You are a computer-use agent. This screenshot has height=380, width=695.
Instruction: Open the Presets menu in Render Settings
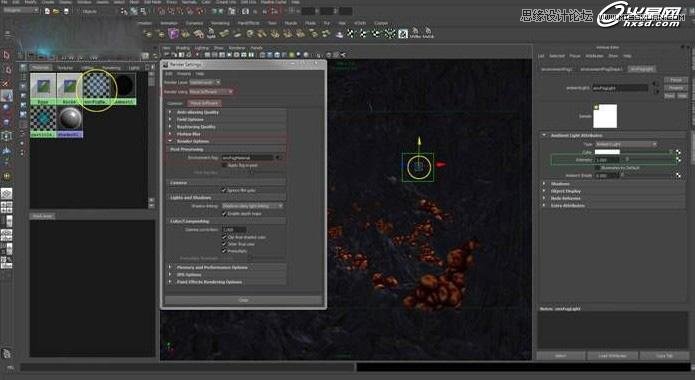pos(184,74)
